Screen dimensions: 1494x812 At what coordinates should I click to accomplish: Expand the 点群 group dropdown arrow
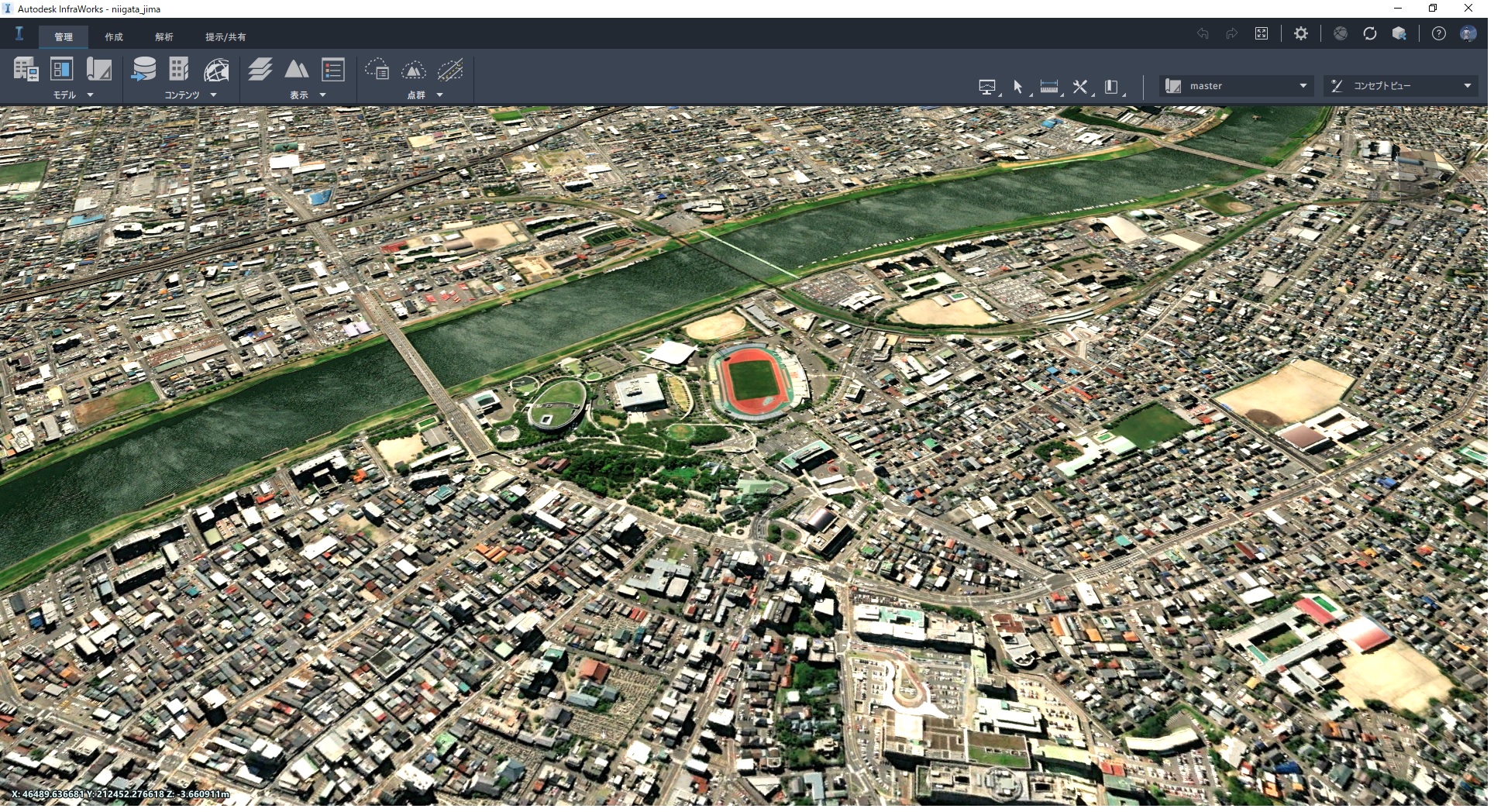439,95
